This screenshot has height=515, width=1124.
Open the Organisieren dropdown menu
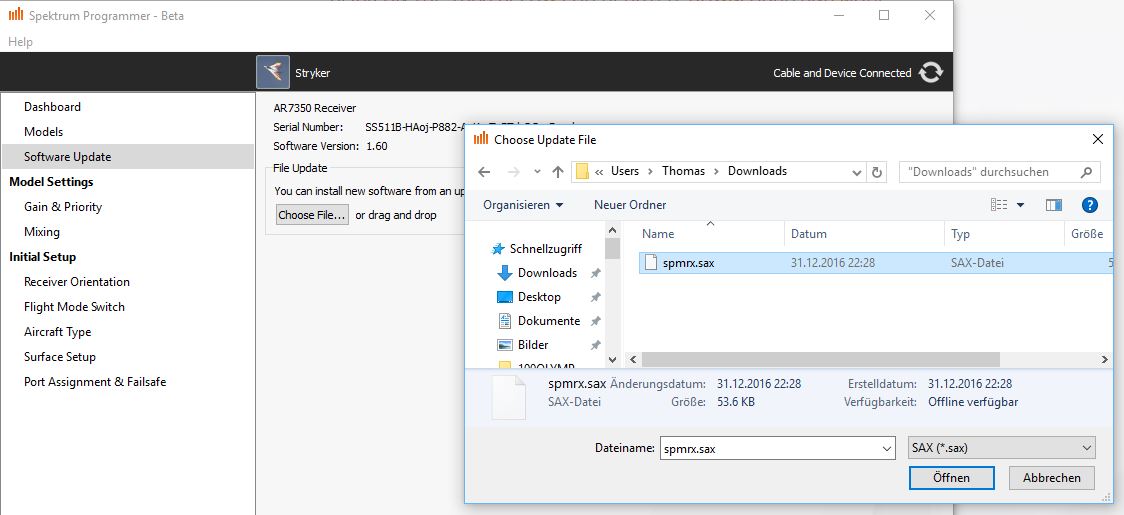point(523,205)
